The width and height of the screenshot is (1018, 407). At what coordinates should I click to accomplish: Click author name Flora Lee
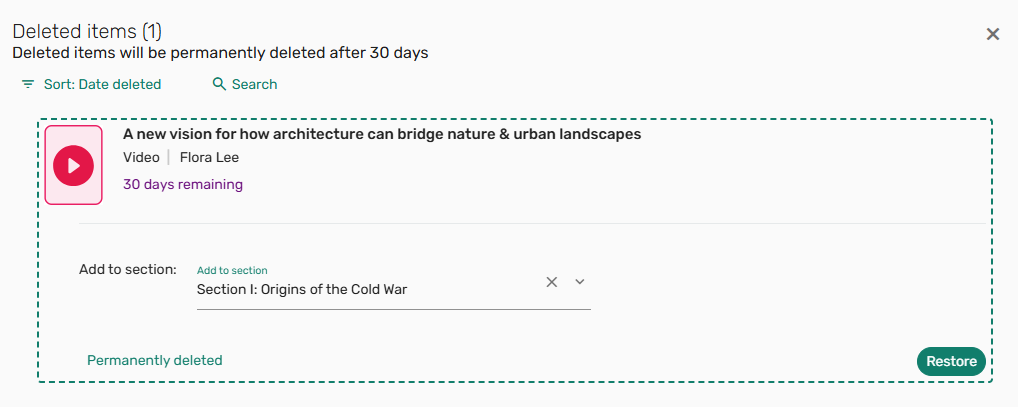click(209, 157)
